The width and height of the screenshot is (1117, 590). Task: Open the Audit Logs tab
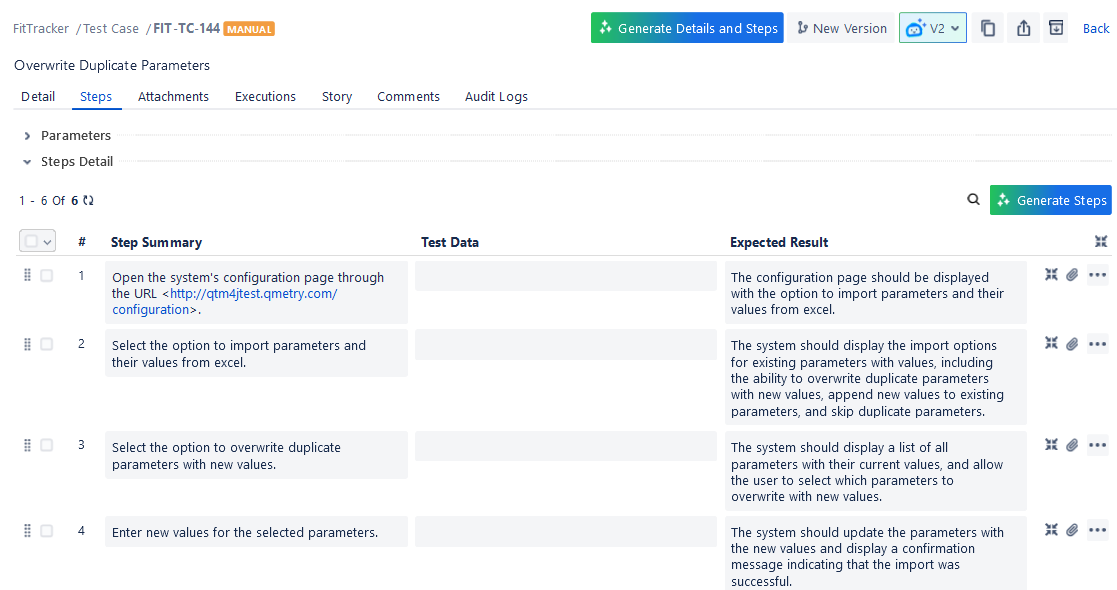(496, 96)
